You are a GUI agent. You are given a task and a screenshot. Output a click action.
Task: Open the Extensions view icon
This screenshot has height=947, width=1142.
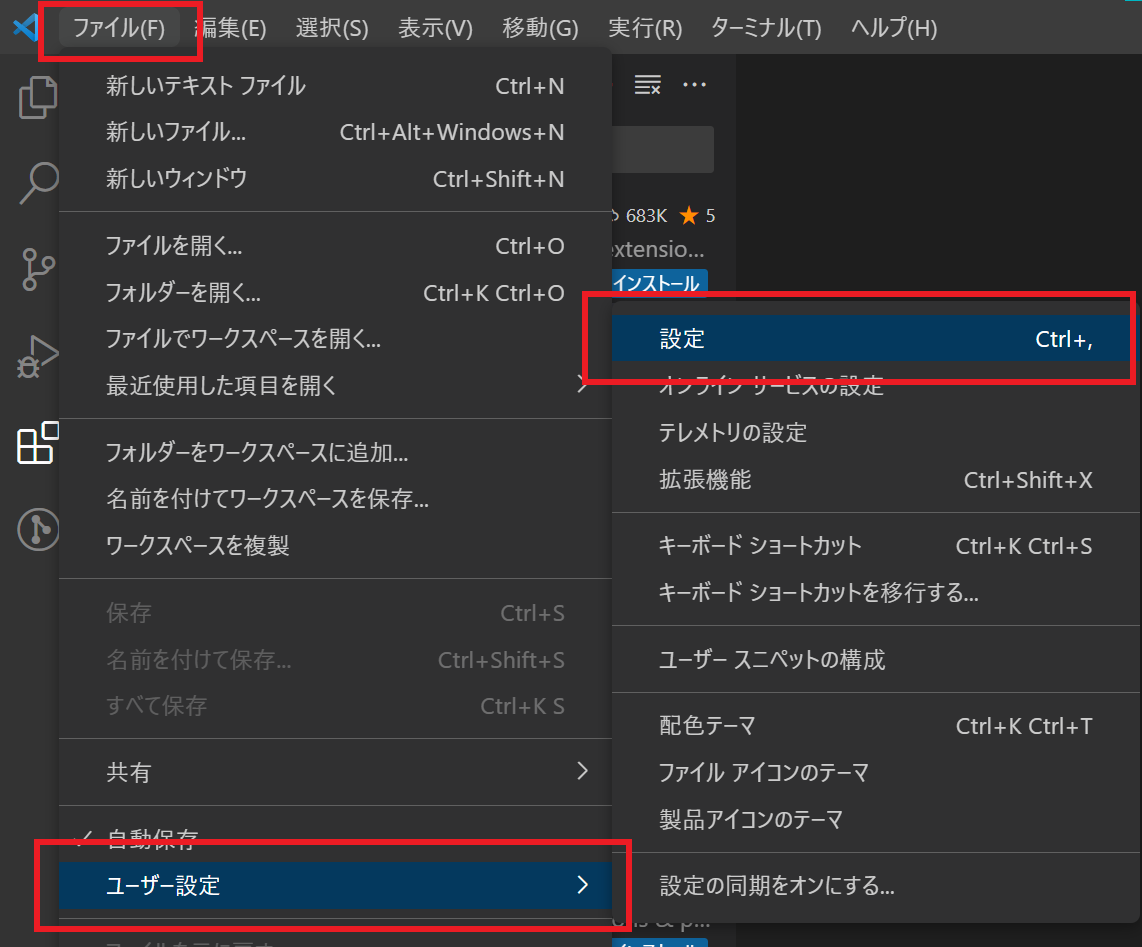(37, 443)
